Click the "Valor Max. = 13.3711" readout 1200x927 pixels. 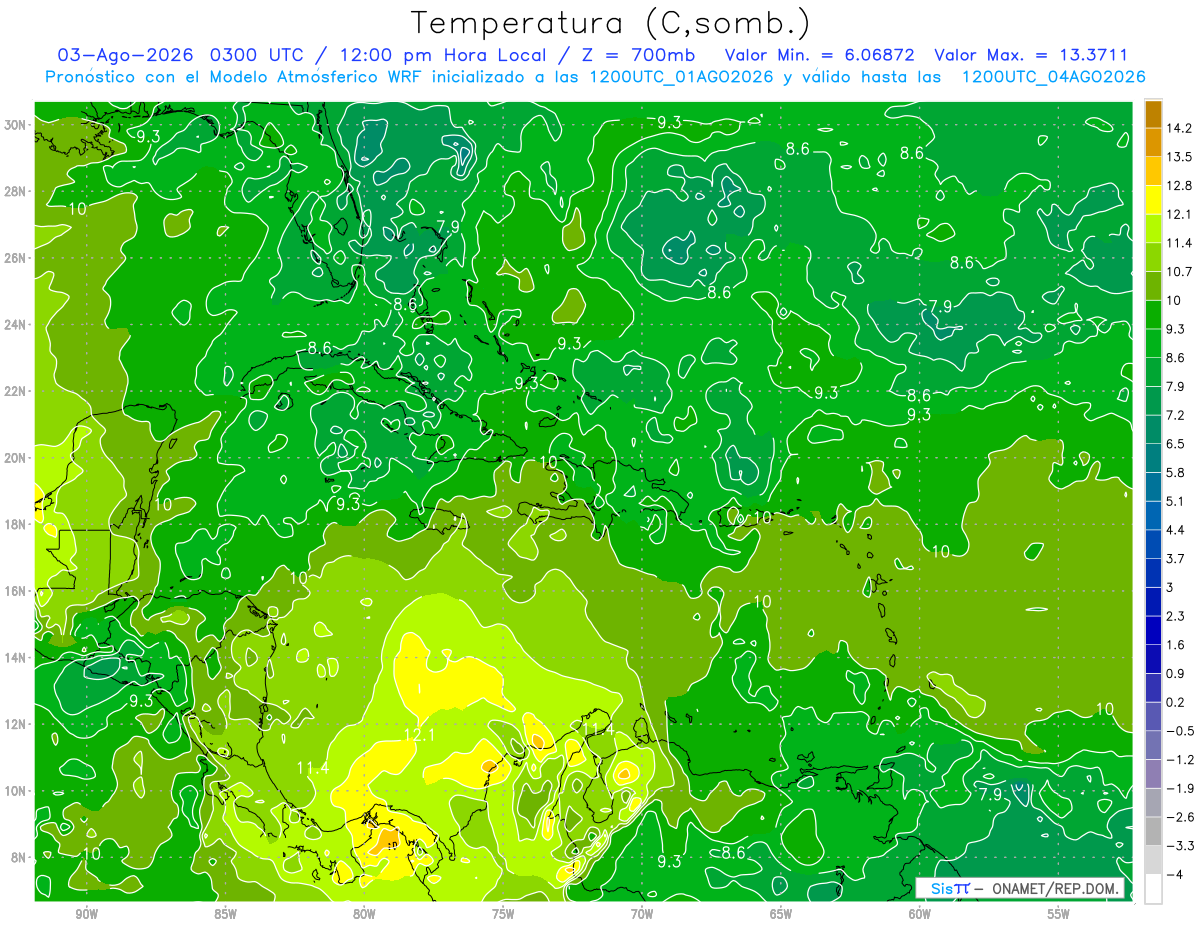click(x=1031, y=55)
